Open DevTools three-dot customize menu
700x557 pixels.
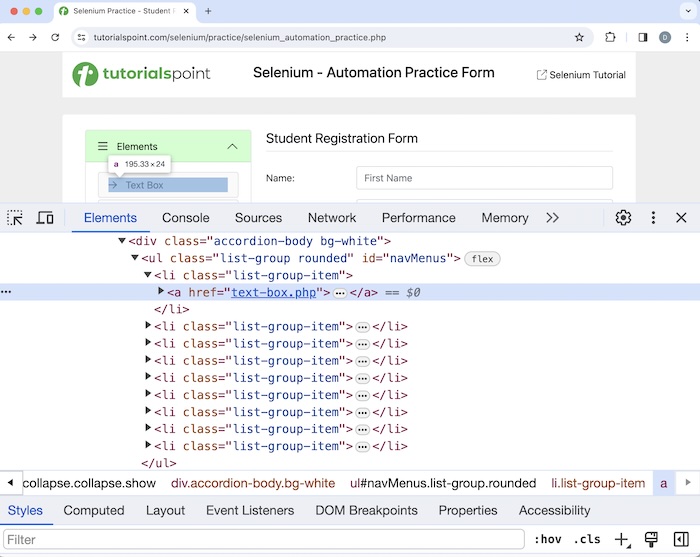tap(653, 218)
